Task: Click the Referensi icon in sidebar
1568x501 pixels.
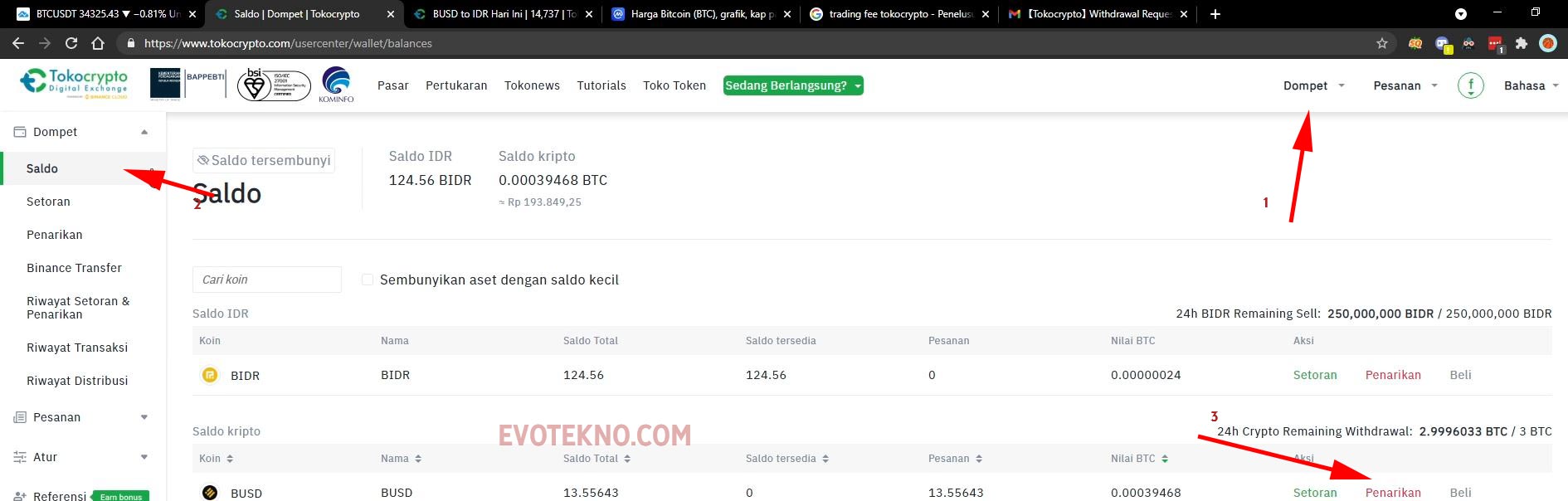Action: (20, 495)
